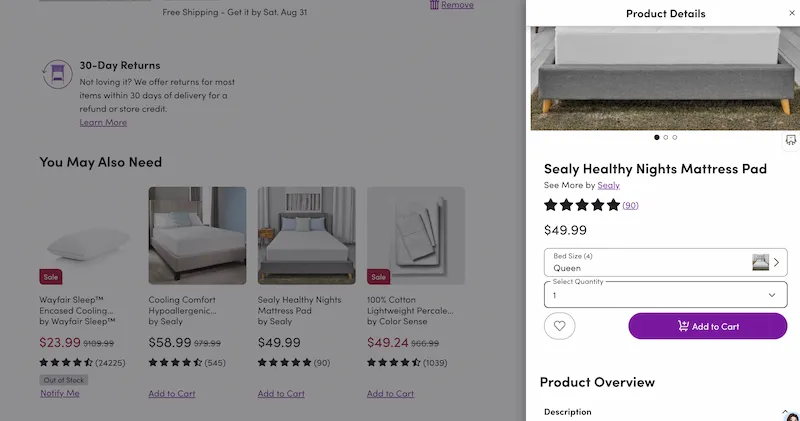Viewport: 800px width, 421px height.
Task: Click the Learn More returns link
Action: (x=103, y=122)
